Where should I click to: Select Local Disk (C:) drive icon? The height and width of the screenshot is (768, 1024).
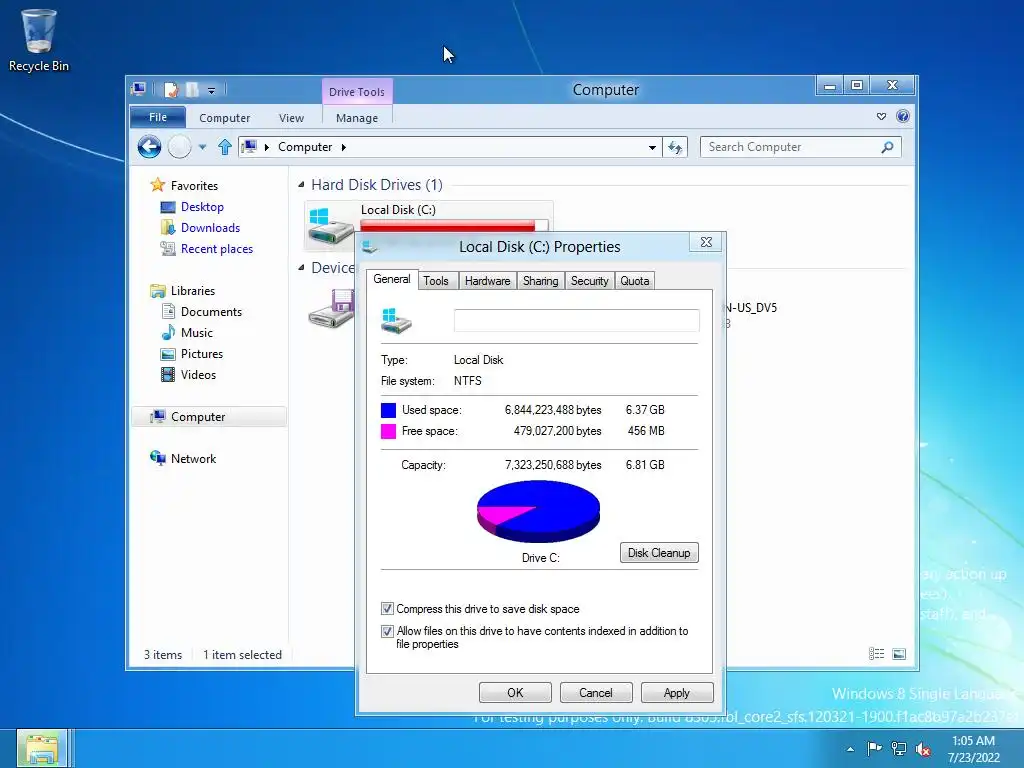(x=330, y=226)
